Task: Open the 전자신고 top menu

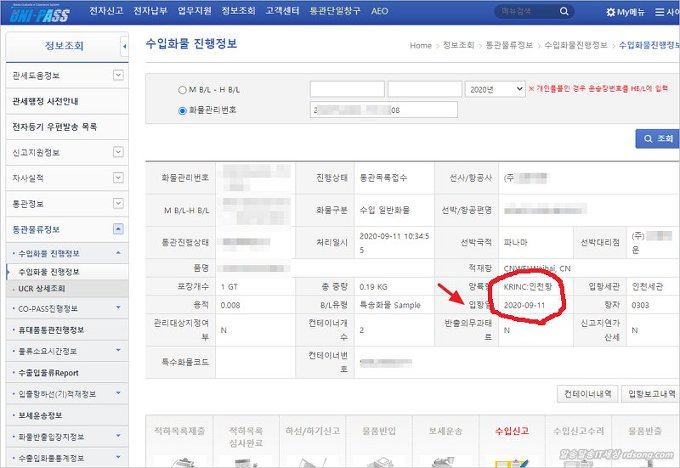Action: [106, 11]
